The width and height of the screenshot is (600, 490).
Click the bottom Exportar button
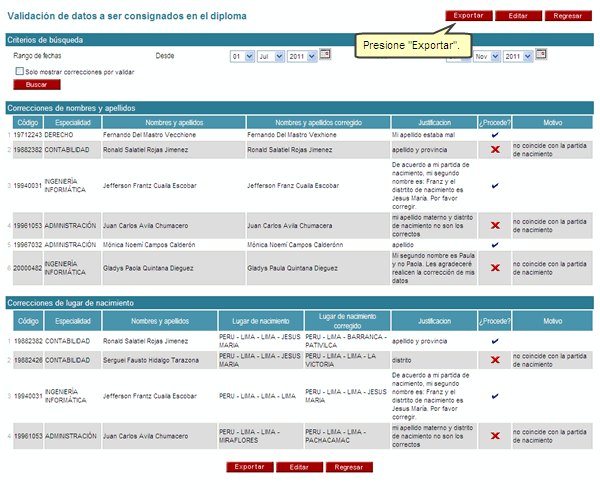coord(250,467)
